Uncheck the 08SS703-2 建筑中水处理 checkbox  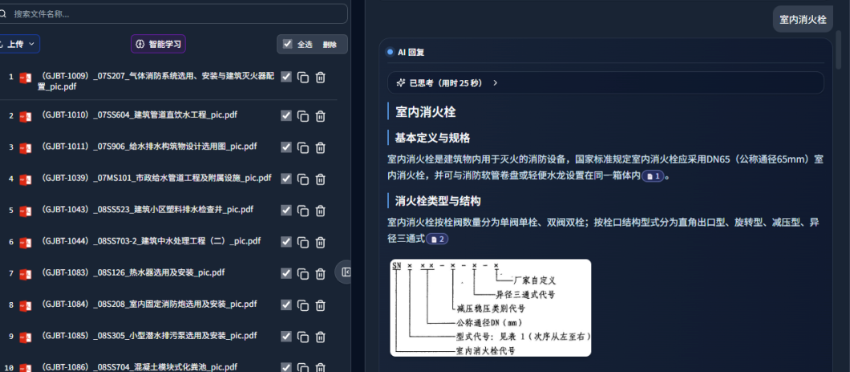pos(286,242)
